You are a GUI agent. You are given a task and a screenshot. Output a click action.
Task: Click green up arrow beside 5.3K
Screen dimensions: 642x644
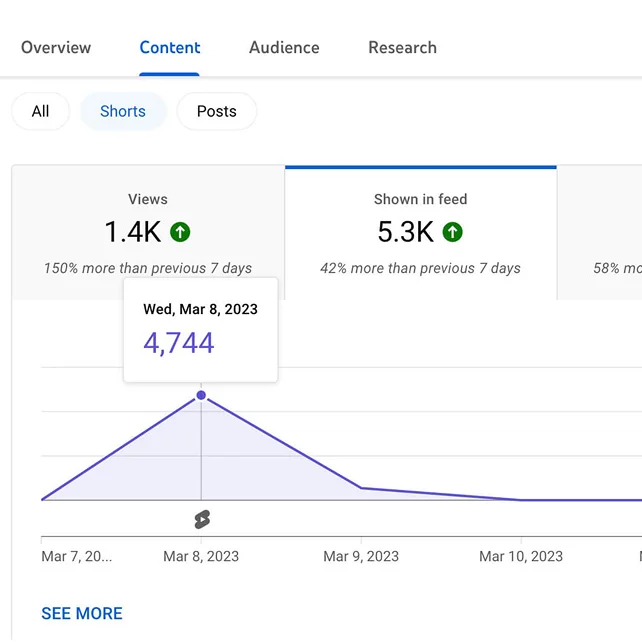(453, 233)
